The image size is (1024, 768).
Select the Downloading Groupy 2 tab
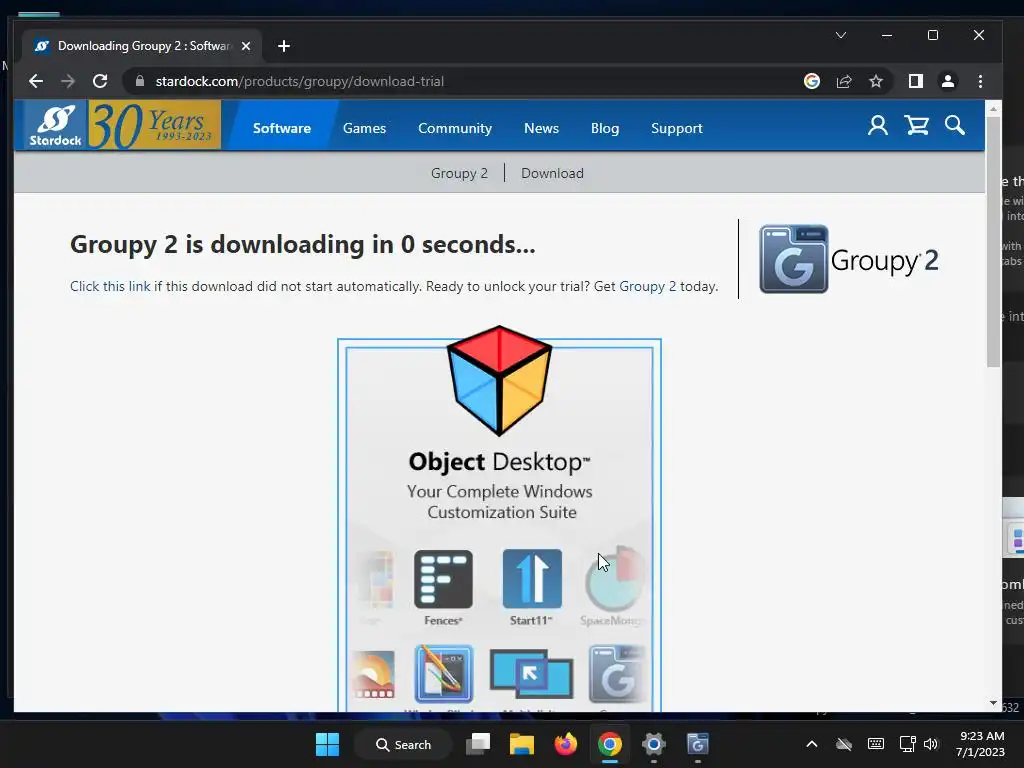(x=142, y=46)
